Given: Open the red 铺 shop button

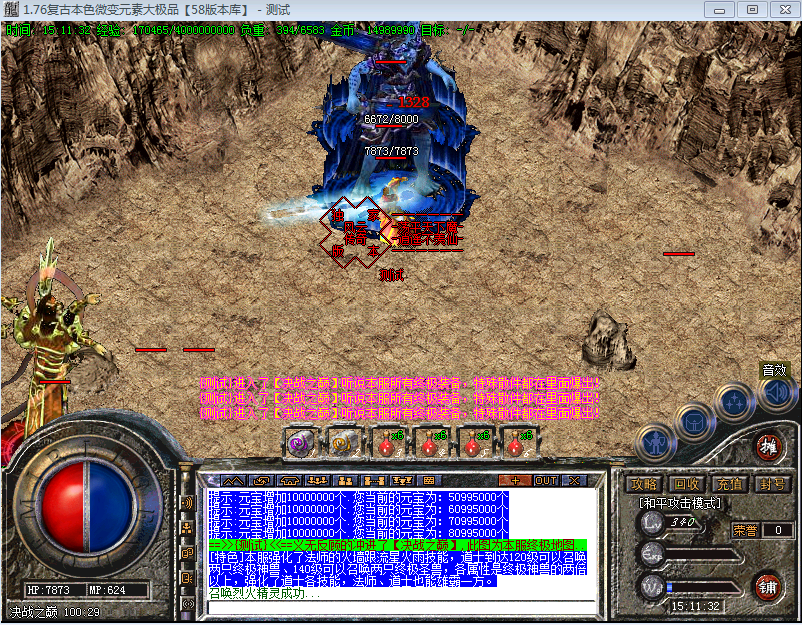Looking at the screenshot, I should coord(768,587).
